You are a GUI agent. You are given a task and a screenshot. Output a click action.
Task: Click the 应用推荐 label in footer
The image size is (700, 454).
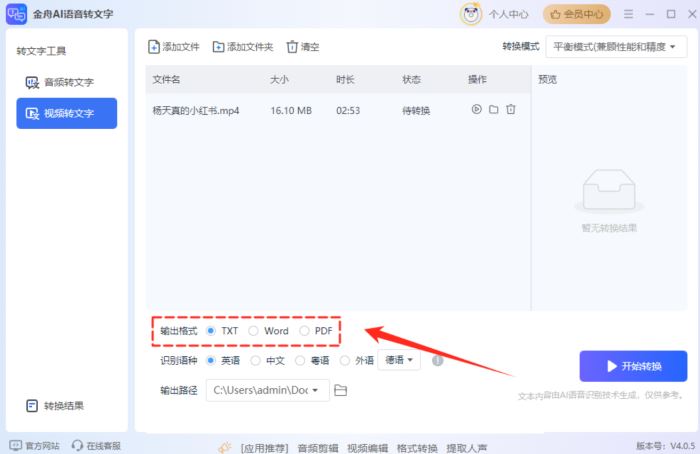click(264, 448)
